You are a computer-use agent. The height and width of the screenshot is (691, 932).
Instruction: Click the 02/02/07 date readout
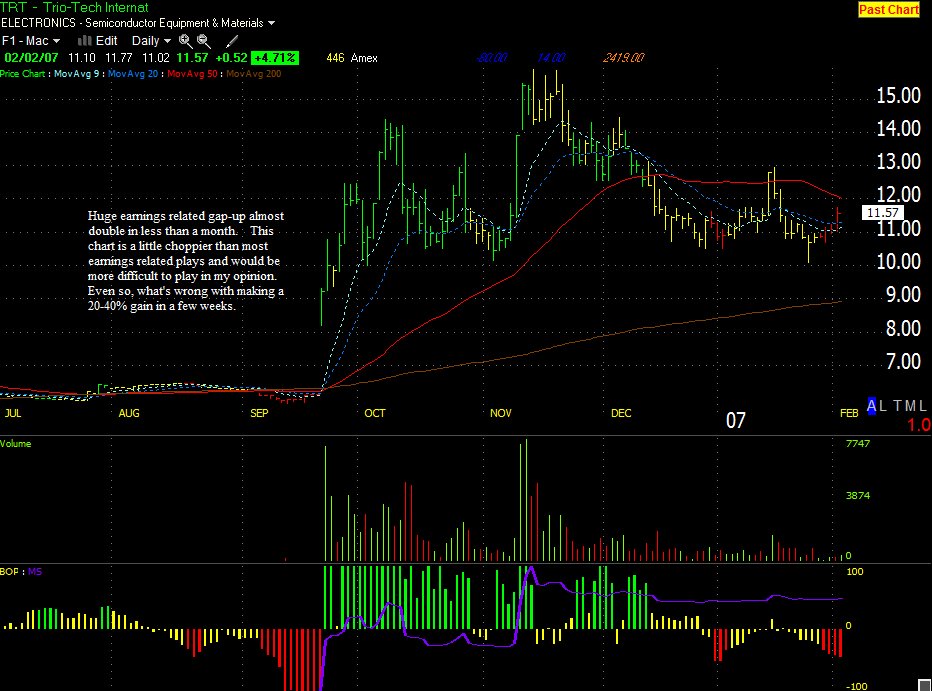pos(32,58)
